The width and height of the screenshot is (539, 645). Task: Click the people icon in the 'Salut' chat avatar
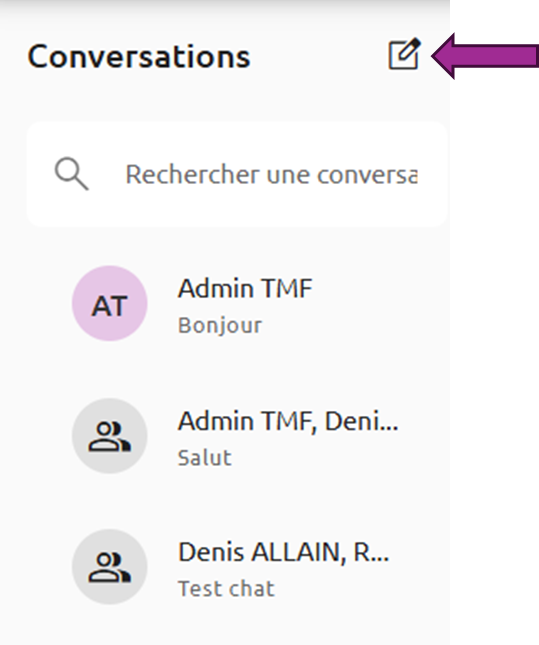109,436
